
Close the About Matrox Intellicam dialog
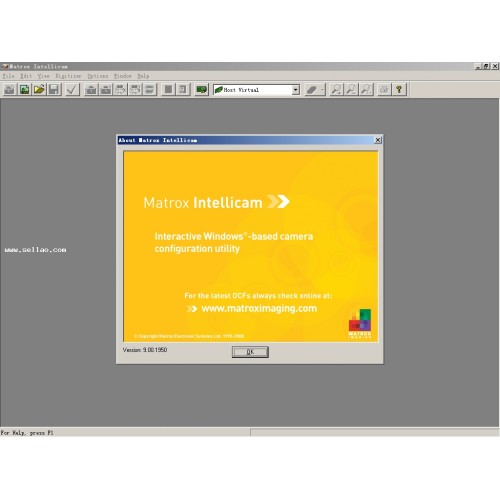click(x=378, y=140)
